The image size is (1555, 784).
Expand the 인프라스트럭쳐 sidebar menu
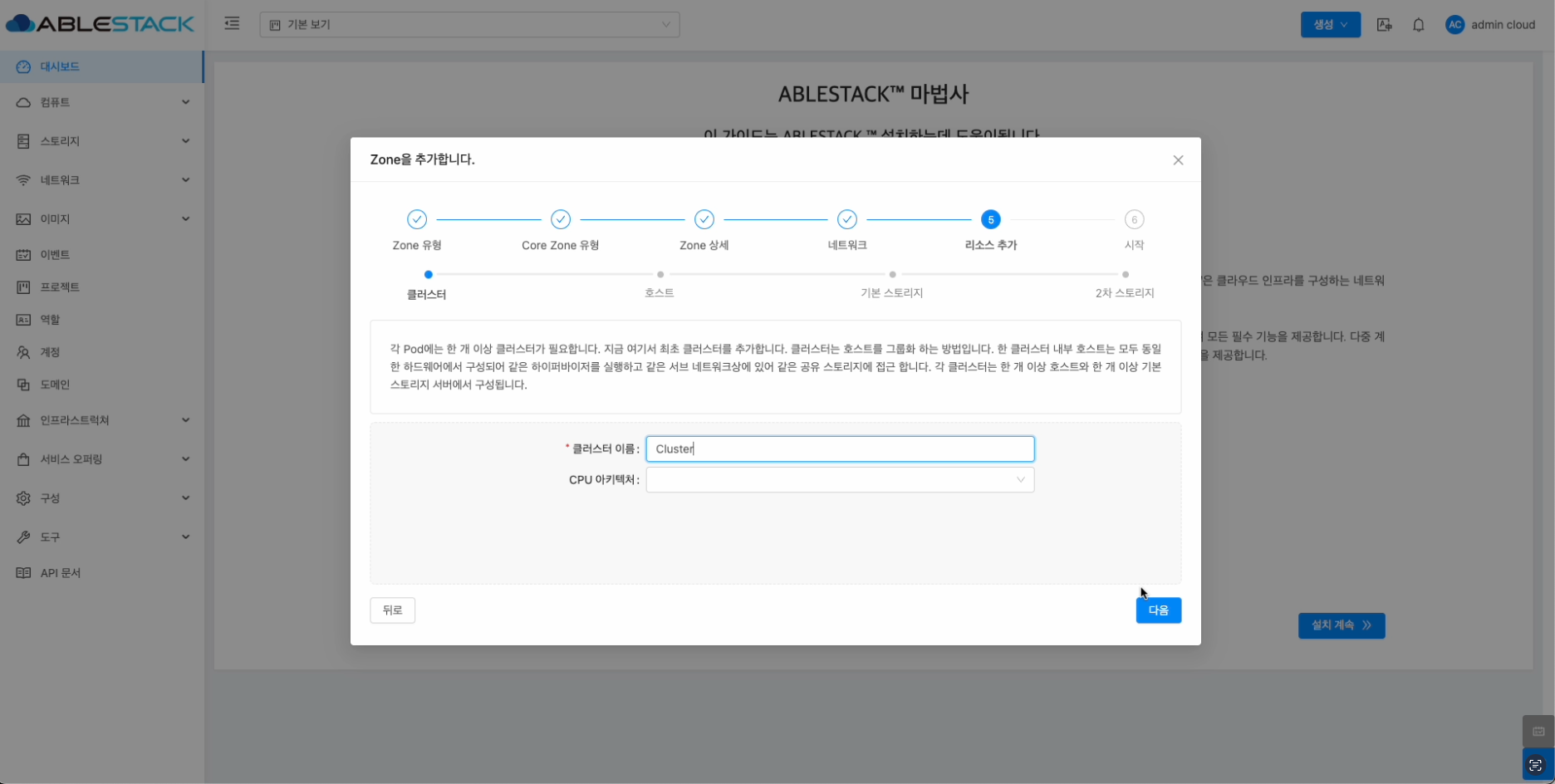click(102, 420)
